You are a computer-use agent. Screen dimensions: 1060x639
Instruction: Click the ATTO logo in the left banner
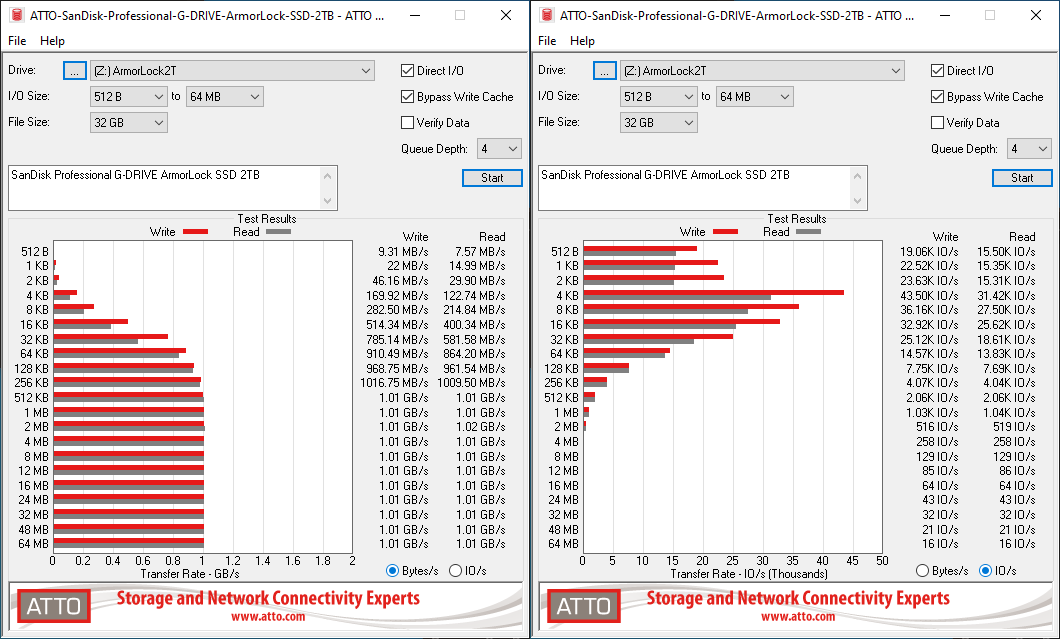pos(54,606)
